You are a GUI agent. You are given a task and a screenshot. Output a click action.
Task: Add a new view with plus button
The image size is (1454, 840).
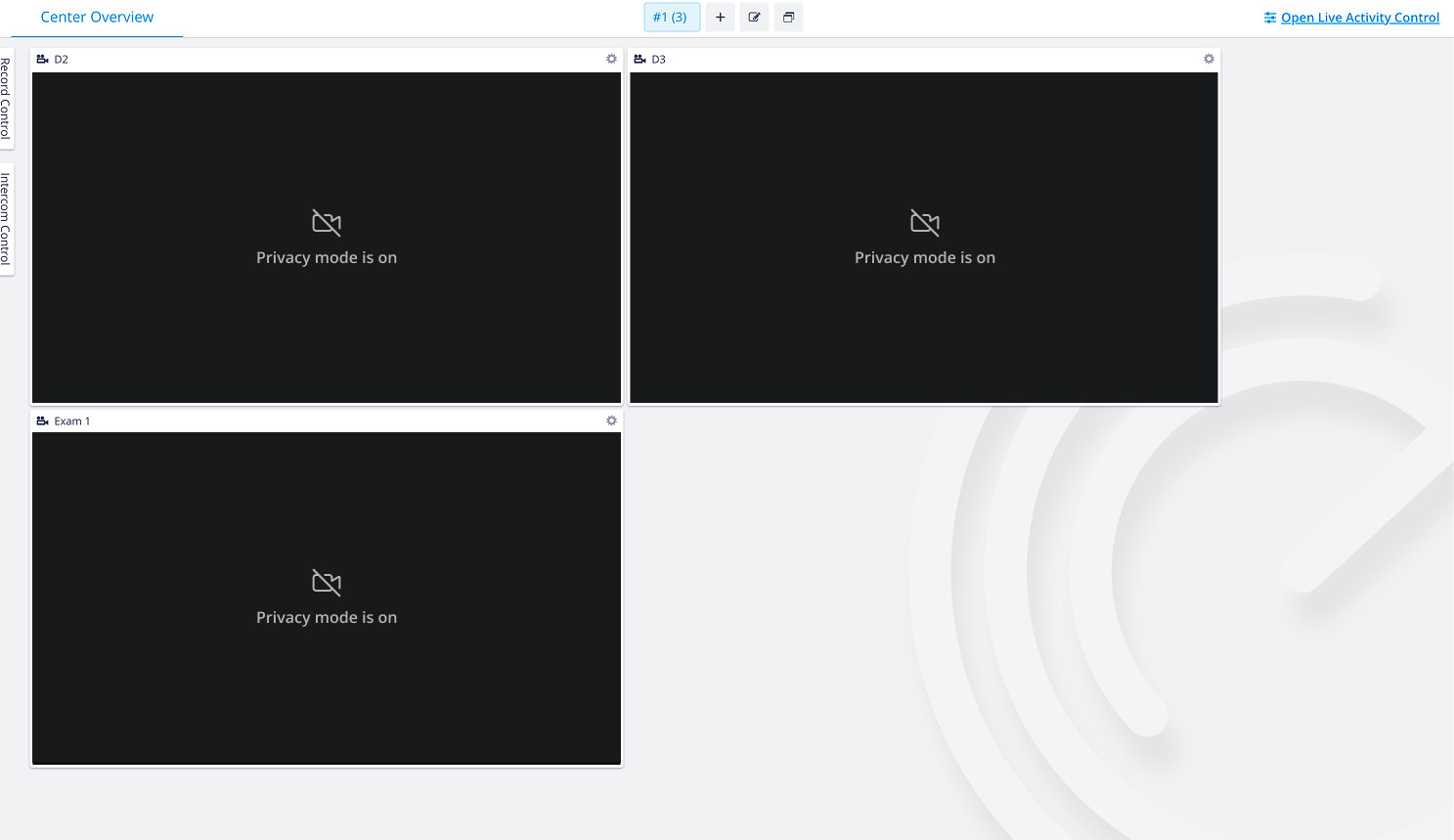coord(720,18)
